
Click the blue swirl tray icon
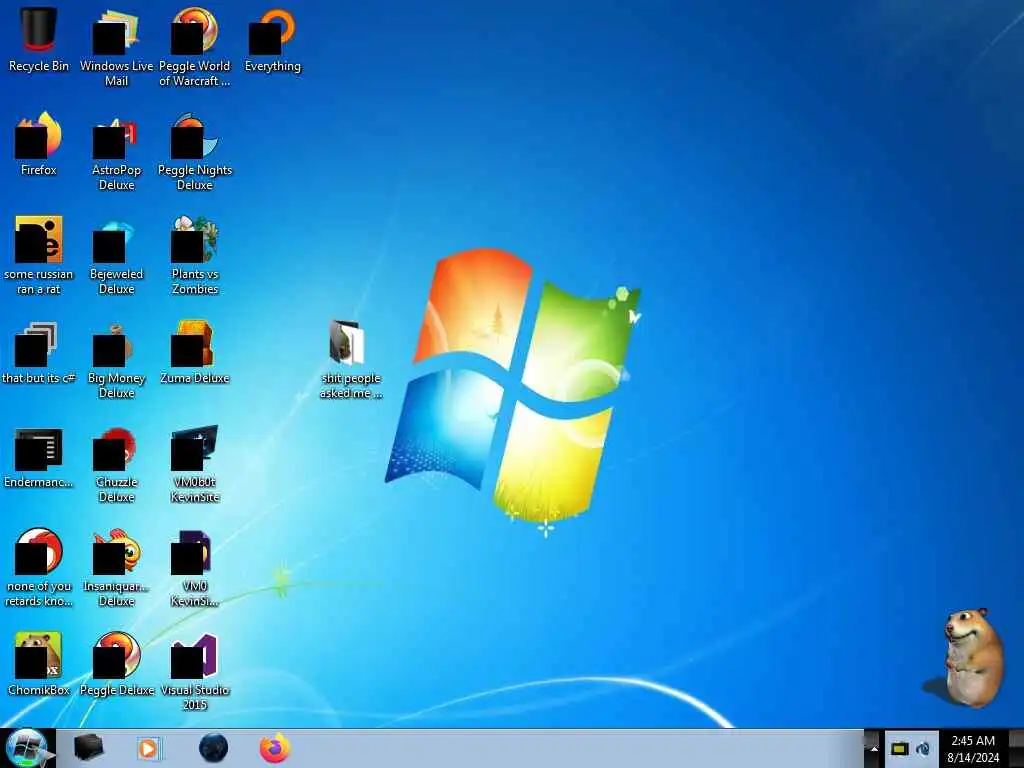tap(923, 749)
